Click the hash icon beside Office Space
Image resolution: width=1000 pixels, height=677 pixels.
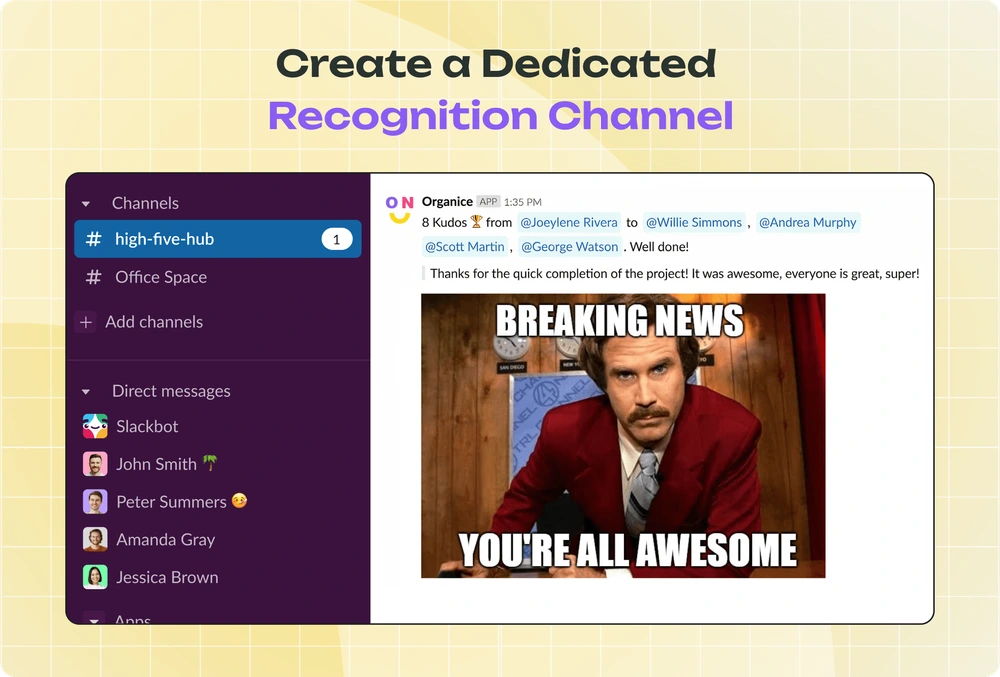pyautogui.click(x=94, y=277)
